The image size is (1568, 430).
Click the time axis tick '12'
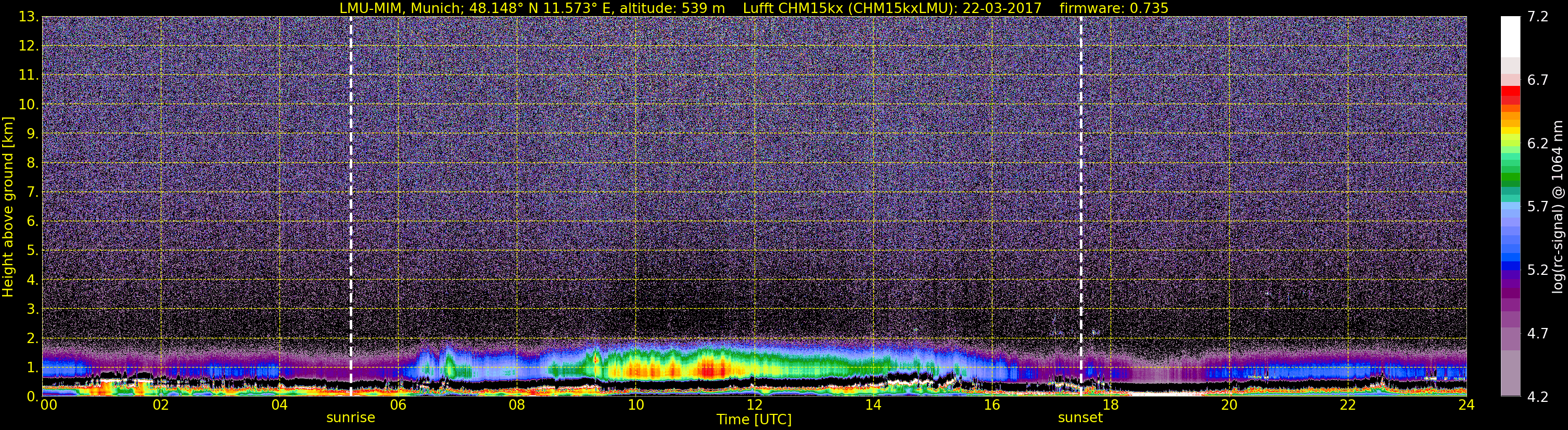pos(754,406)
